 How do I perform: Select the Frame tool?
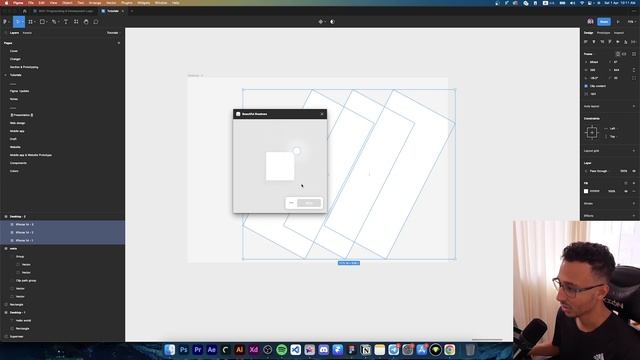(x=31, y=22)
